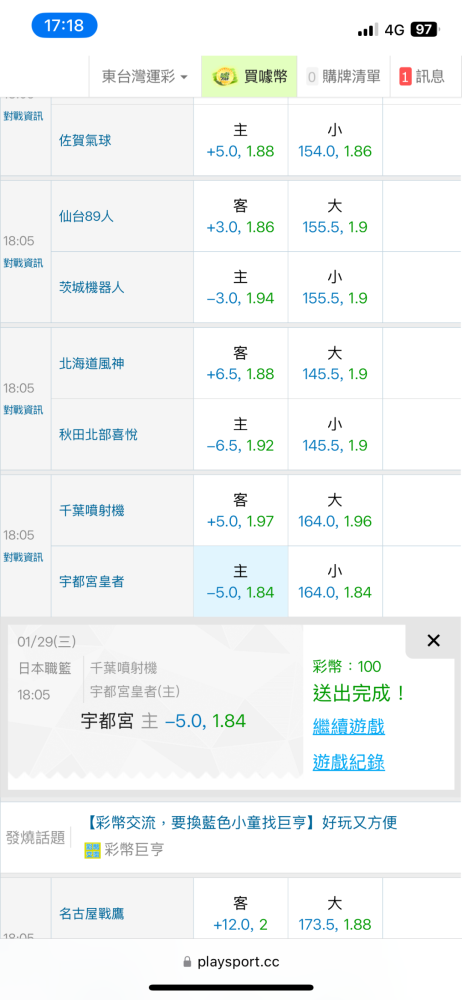Open the 東台灣運彩 dropdown menu
The image size is (462, 1000).
pyautogui.click(x=145, y=77)
